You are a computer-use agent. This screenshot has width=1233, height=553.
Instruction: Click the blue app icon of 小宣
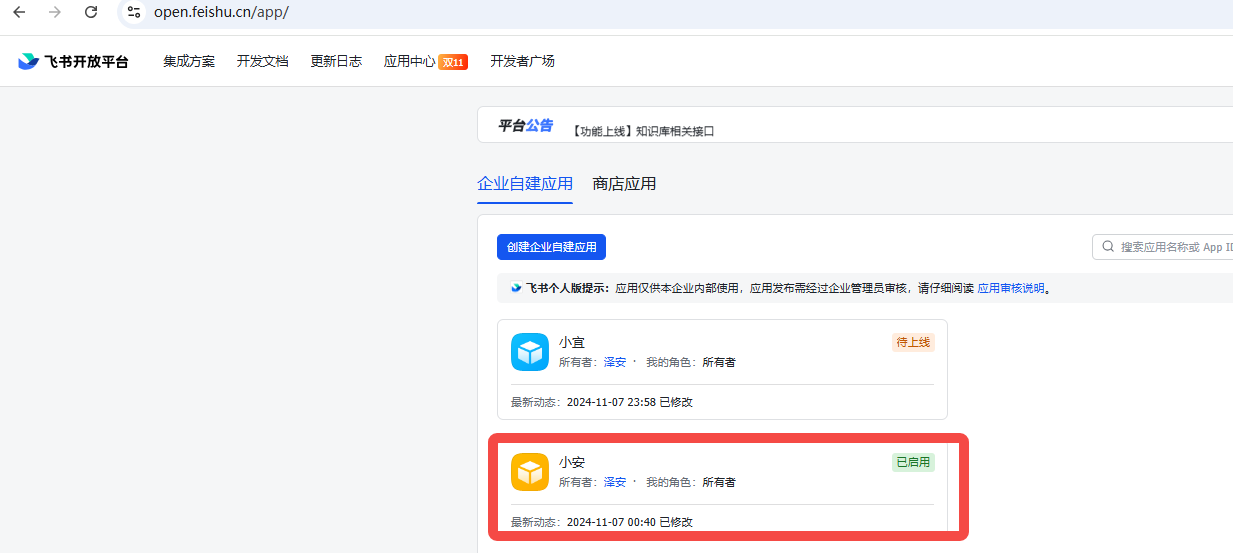(x=530, y=352)
